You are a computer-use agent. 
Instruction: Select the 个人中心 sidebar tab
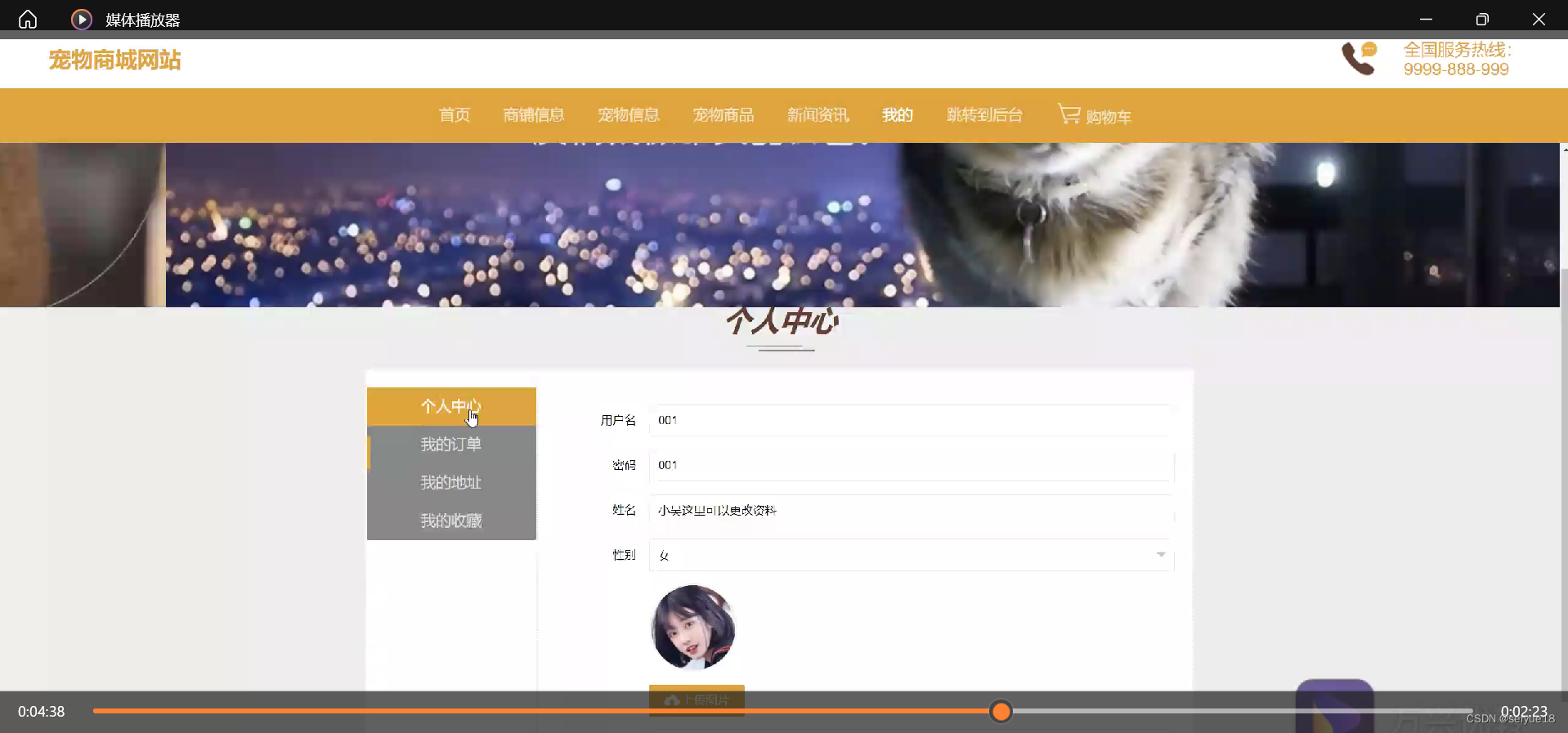(451, 406)
